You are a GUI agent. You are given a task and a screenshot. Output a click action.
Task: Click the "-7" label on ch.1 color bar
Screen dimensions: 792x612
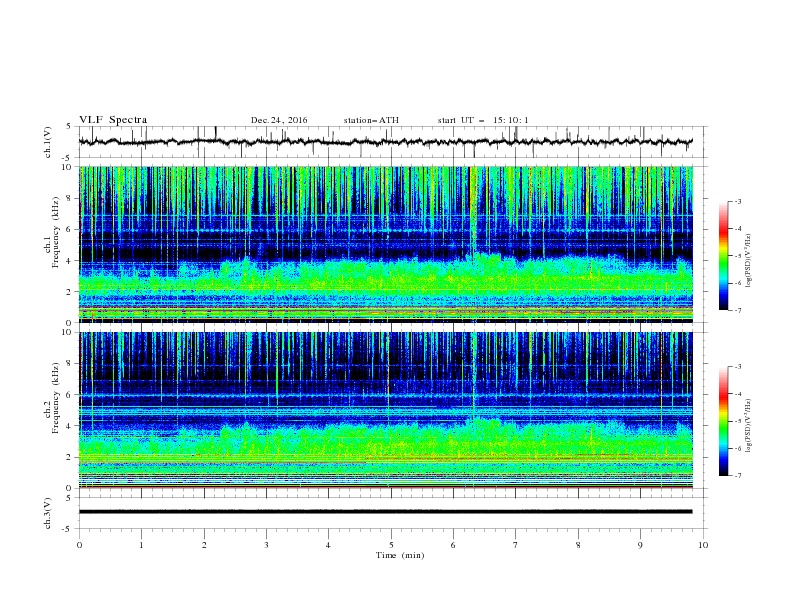coord(737,310)
